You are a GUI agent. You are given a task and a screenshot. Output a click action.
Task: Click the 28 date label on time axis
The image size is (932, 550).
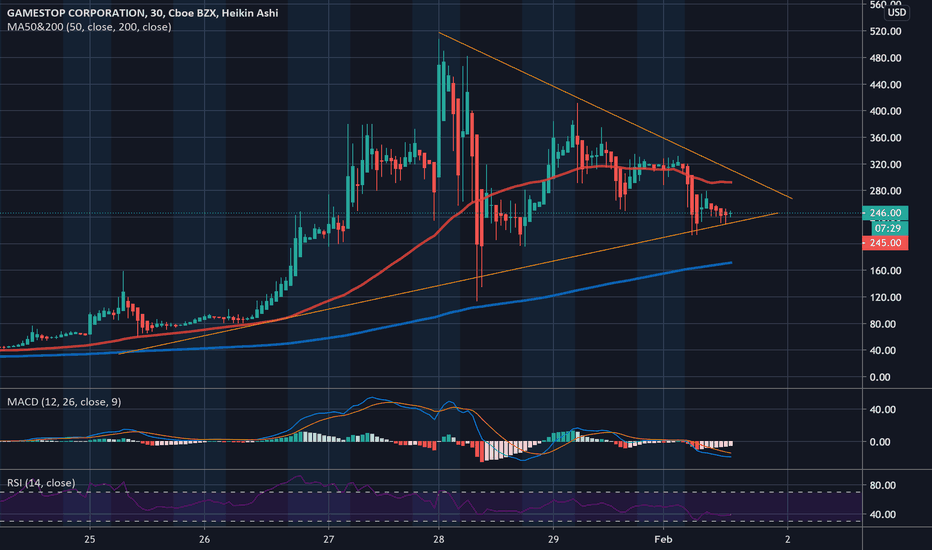click(439, 539)
